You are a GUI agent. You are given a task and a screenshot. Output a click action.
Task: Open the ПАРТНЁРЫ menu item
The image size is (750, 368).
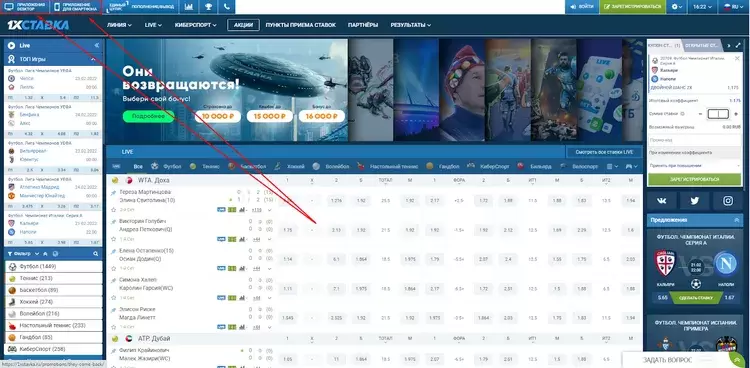click(363, 25)
